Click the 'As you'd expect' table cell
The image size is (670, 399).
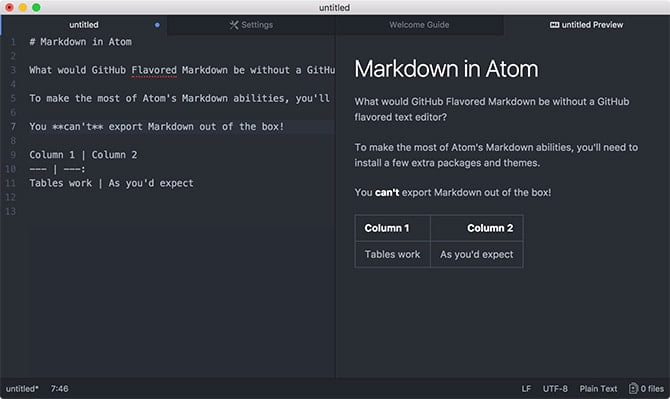point(476,254)
